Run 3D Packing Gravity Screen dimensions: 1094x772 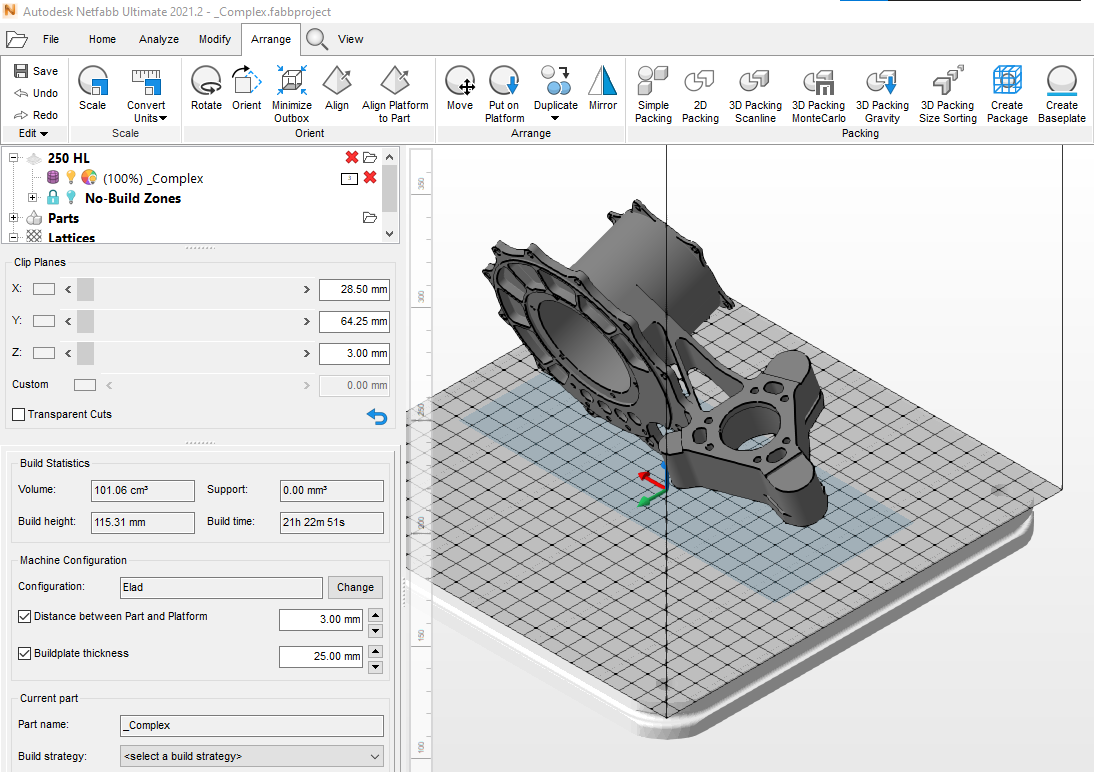[x=882, y=95]
